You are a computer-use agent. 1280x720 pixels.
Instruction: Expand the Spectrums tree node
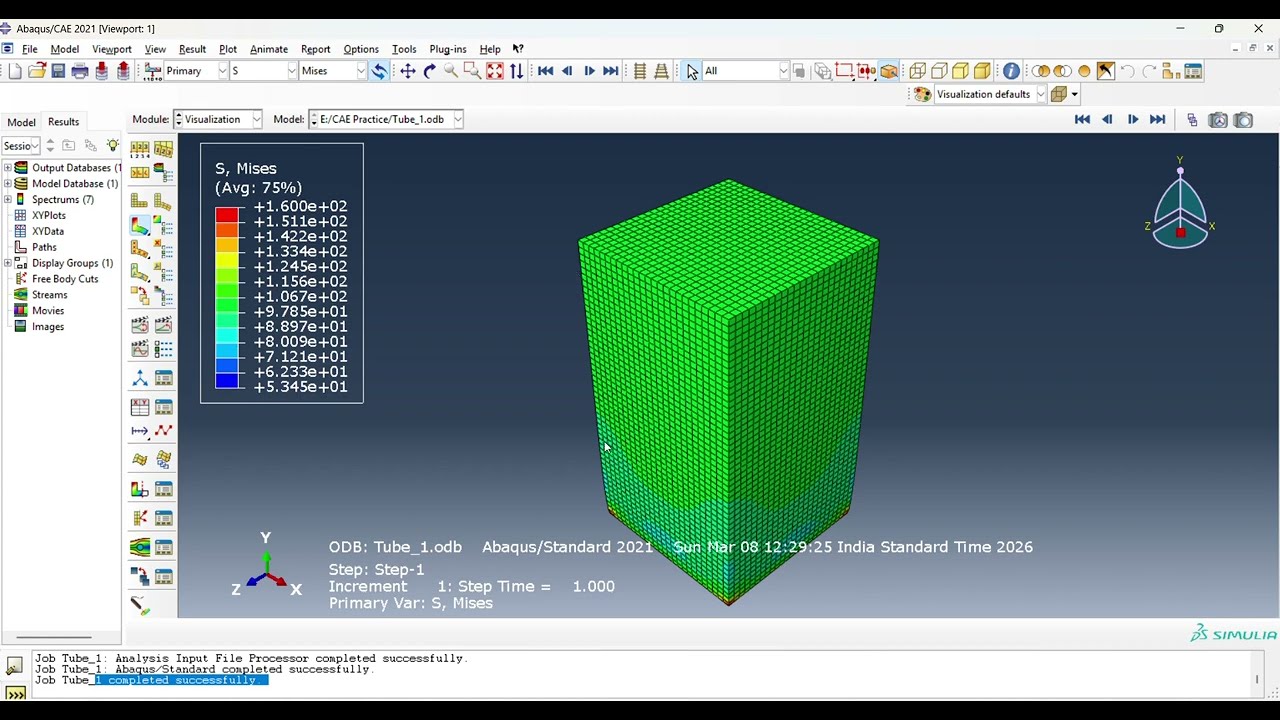tap(8, 200)
